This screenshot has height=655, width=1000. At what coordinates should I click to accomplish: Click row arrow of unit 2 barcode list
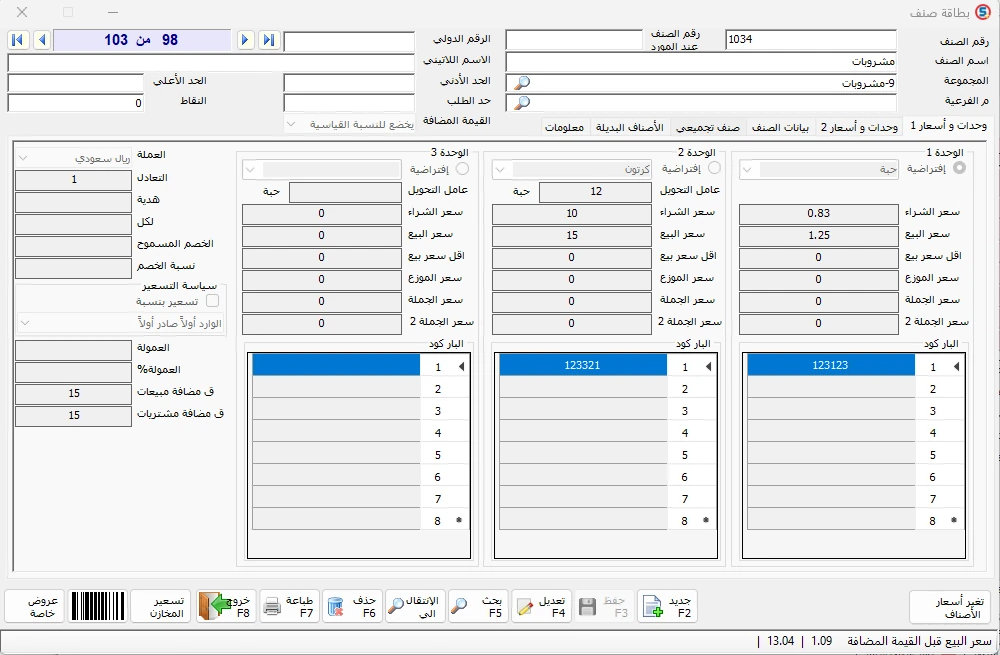tap(709, 367)
